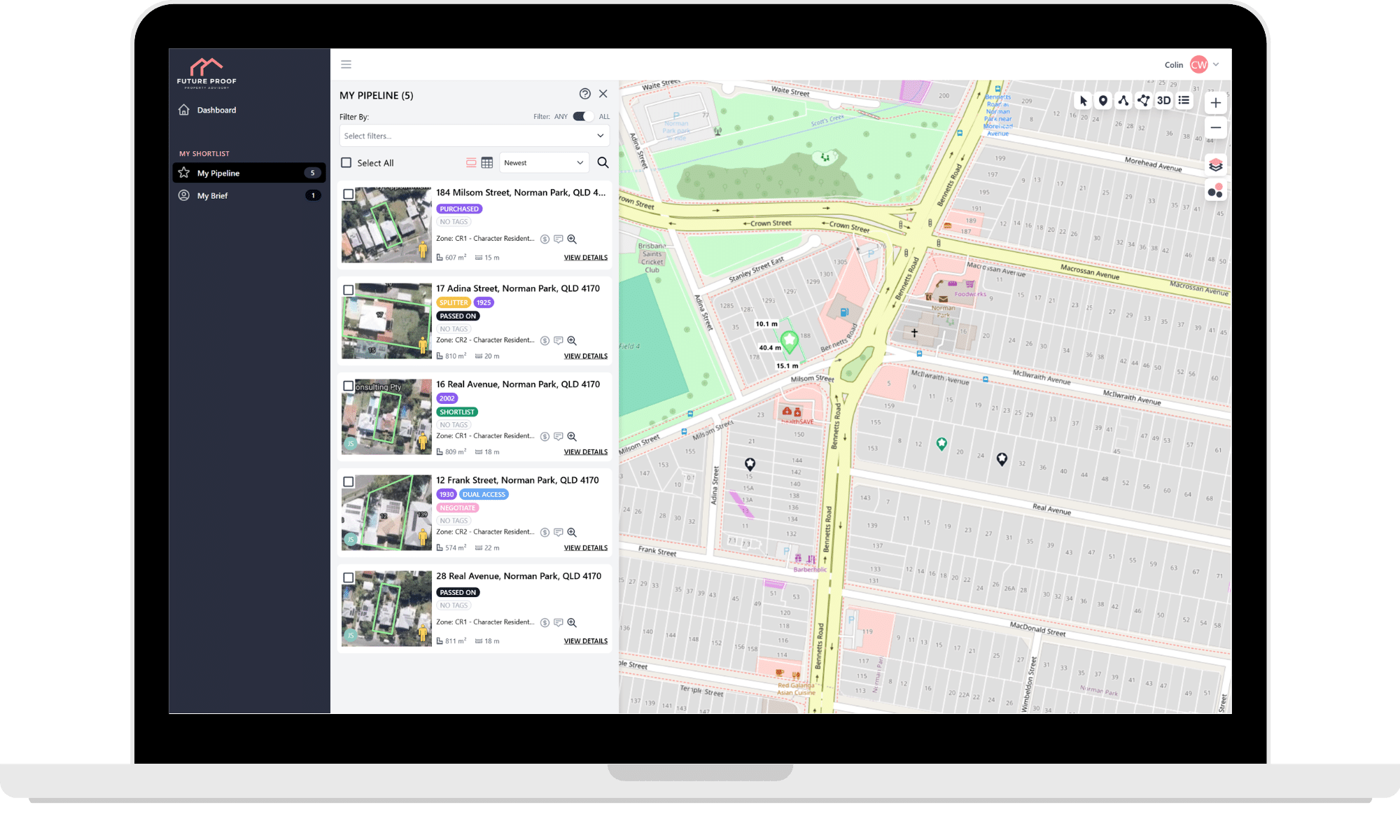Open comments icon for 184 Milsom Street

pos(559,239)
